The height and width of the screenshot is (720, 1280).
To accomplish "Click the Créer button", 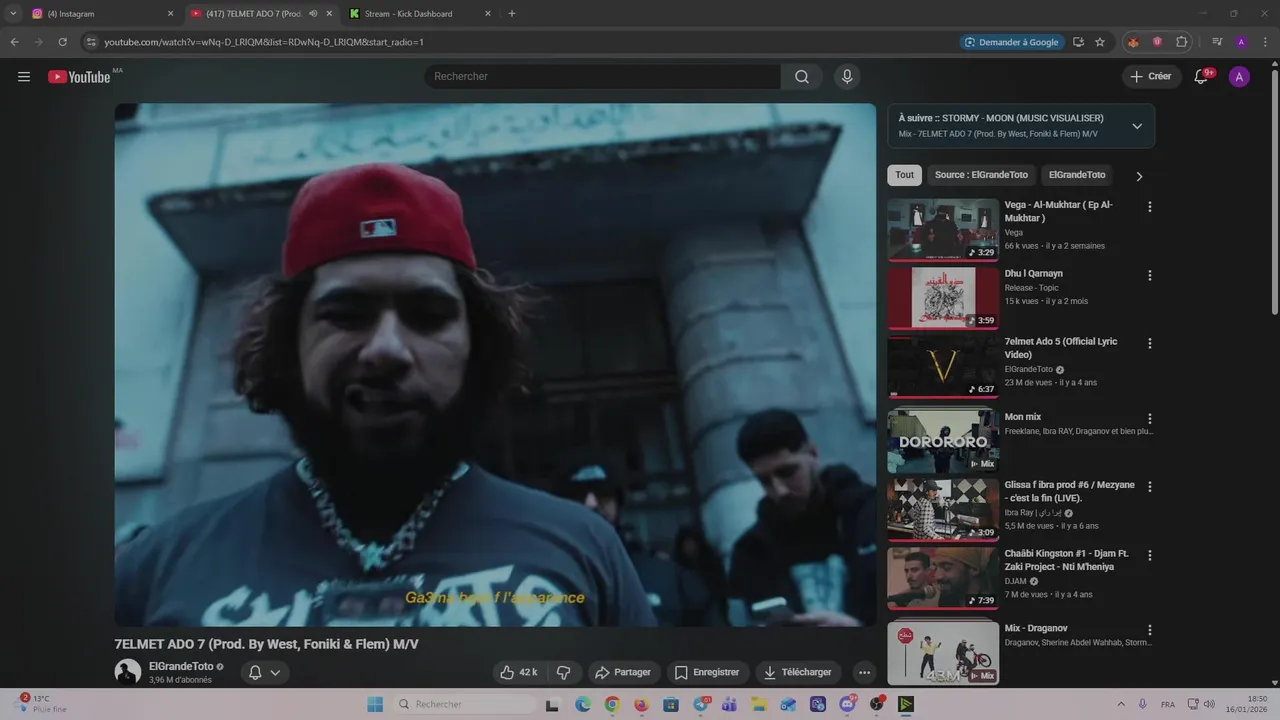I will point(1150,77).
